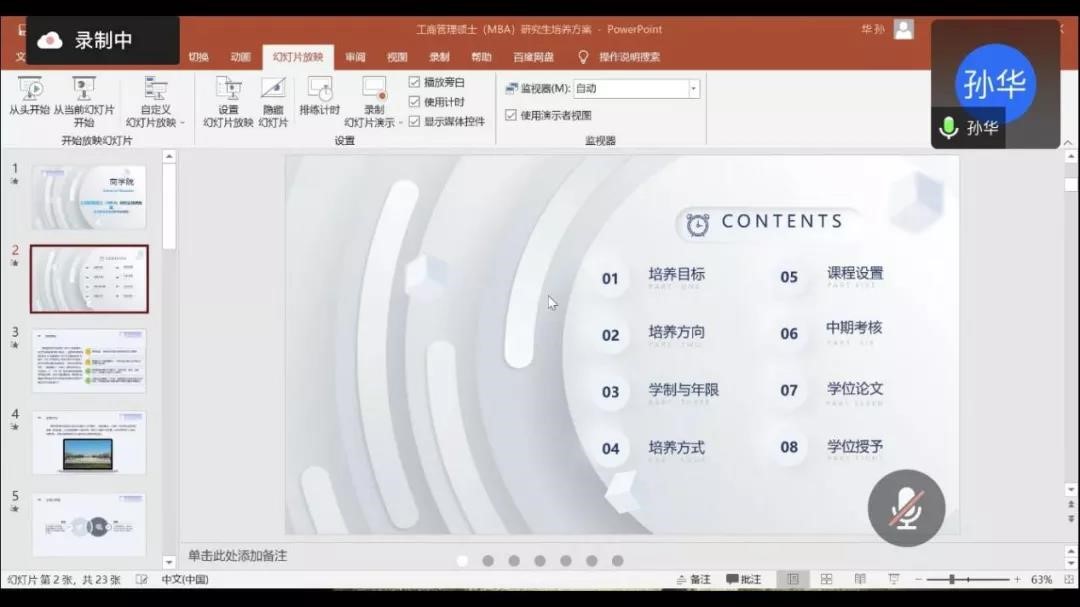Click the 培养目标 item on the slide
The height and width of the screenshot is (607, 1080).
pyautogui.click(x=676, y=274)
